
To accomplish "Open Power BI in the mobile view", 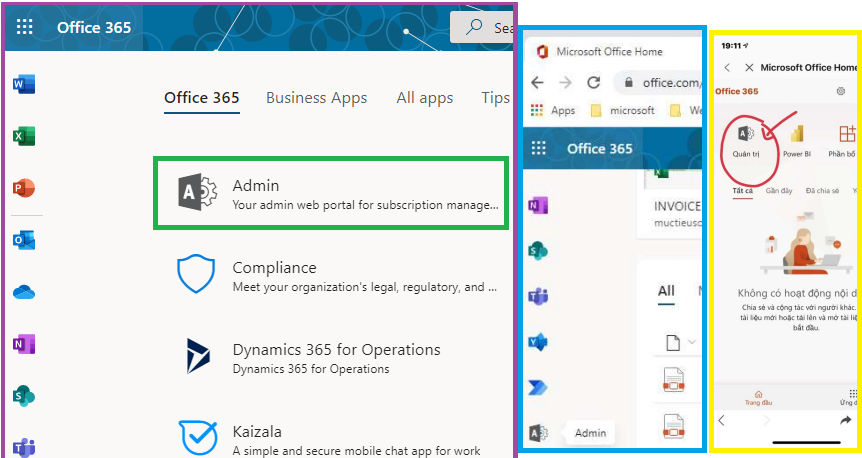I will (797, 141).
